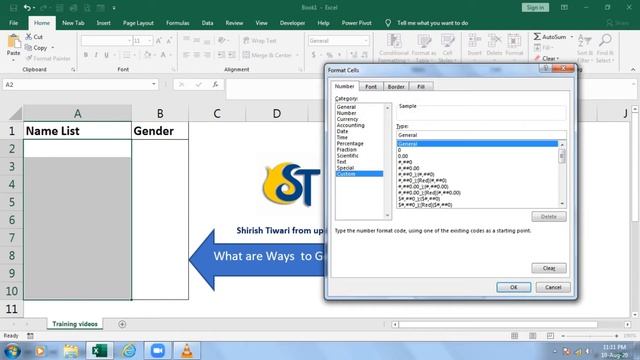Click the Windows Start orb

[x=12, y=351]
